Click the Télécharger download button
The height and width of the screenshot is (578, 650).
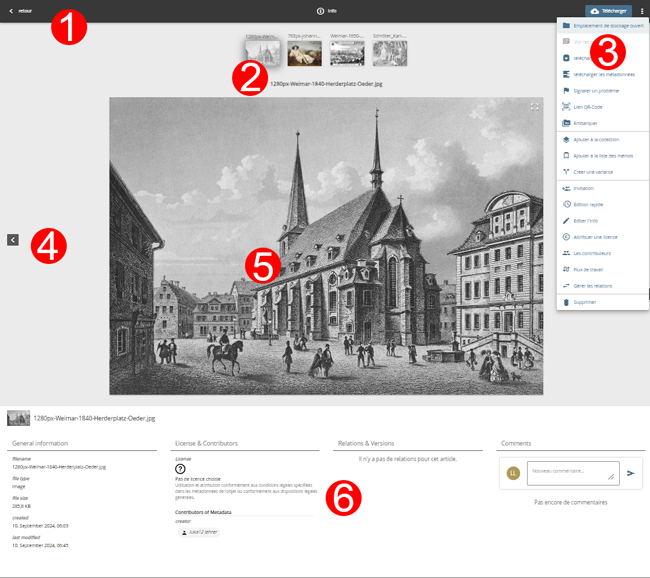(x=608, y=11)
